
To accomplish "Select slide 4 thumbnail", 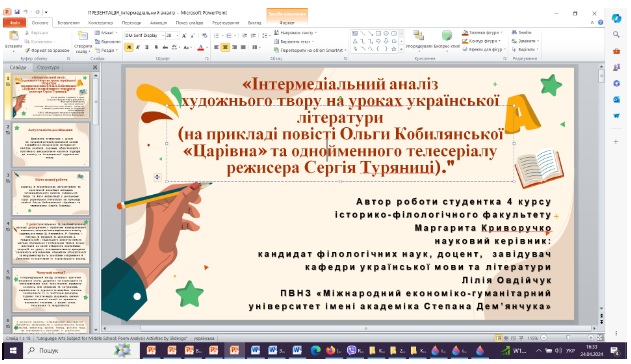I will 50,241.
